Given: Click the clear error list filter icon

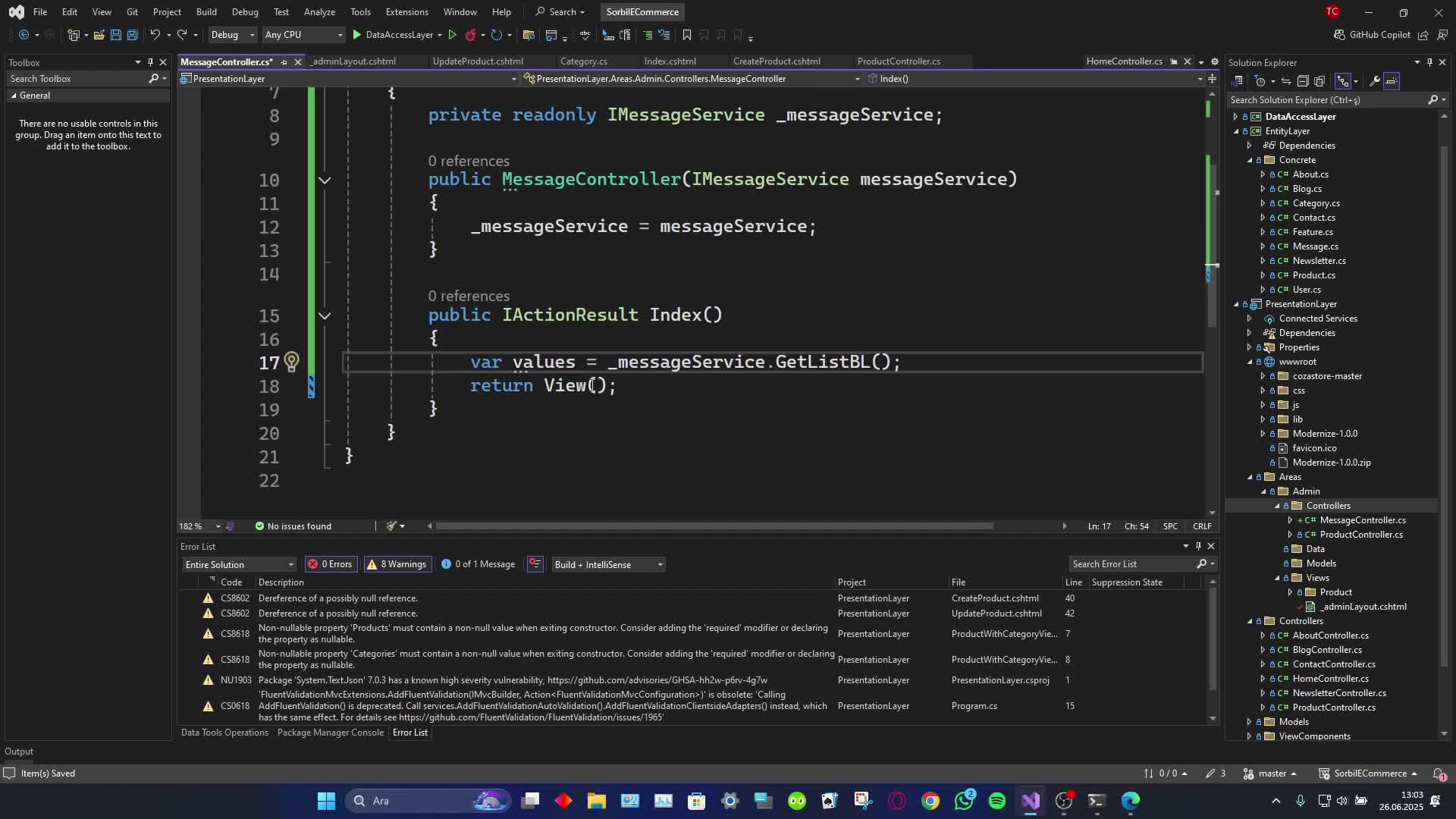Looking at the screenshot, I should coord(535,564).
